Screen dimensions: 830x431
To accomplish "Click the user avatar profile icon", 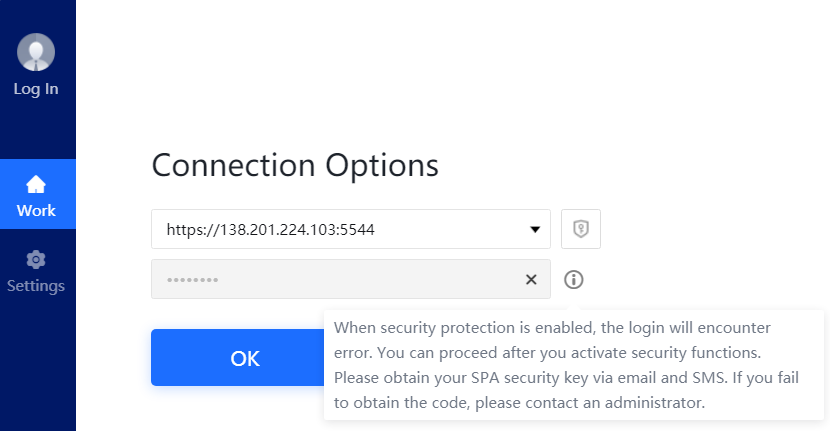I will pyautogui.click(x=36, y=52).
